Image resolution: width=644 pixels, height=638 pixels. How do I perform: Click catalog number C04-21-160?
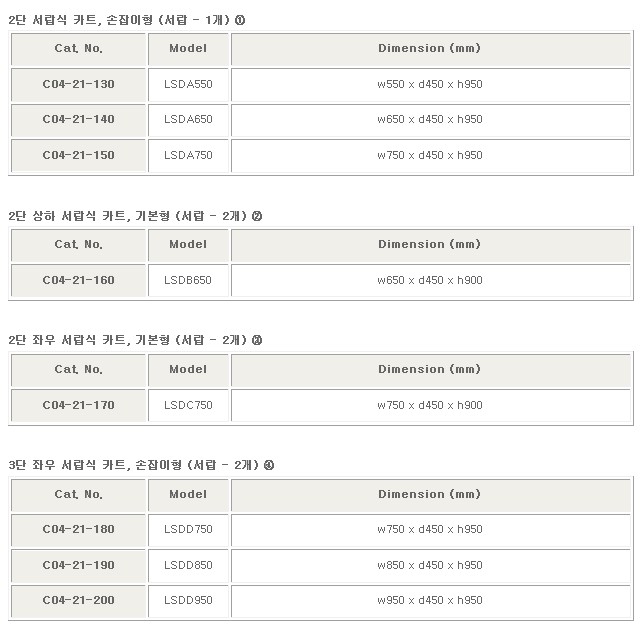tap(78, 281)
